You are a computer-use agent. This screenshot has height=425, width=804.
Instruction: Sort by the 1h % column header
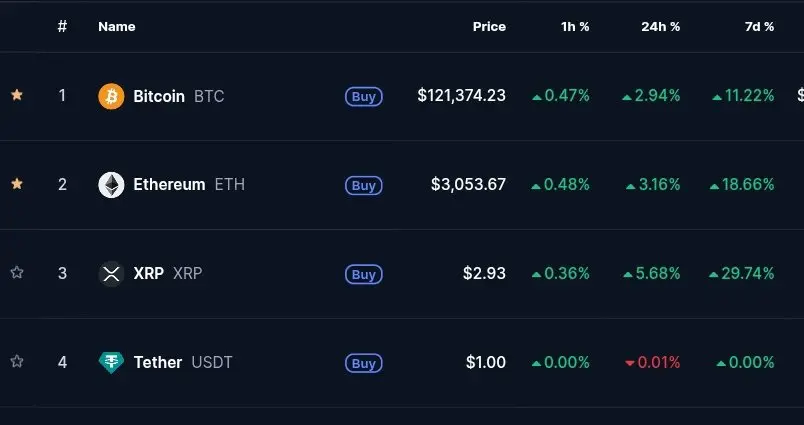coord(575,27)
